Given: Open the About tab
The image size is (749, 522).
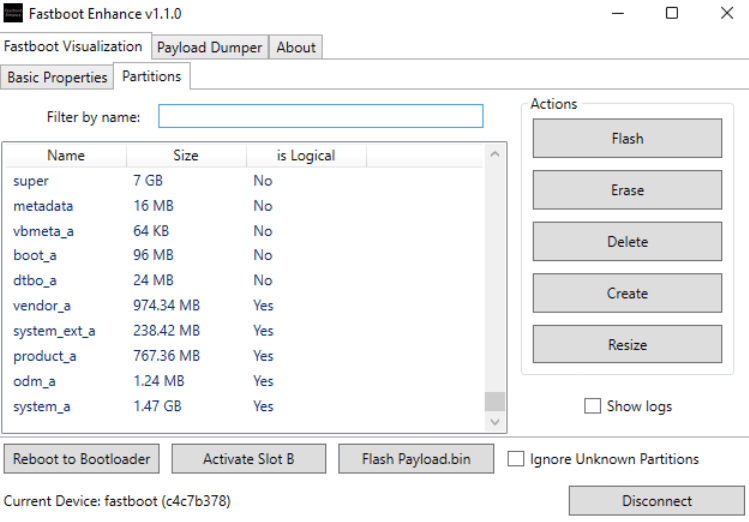Looking at the screenshot, I should coord(296,47).
